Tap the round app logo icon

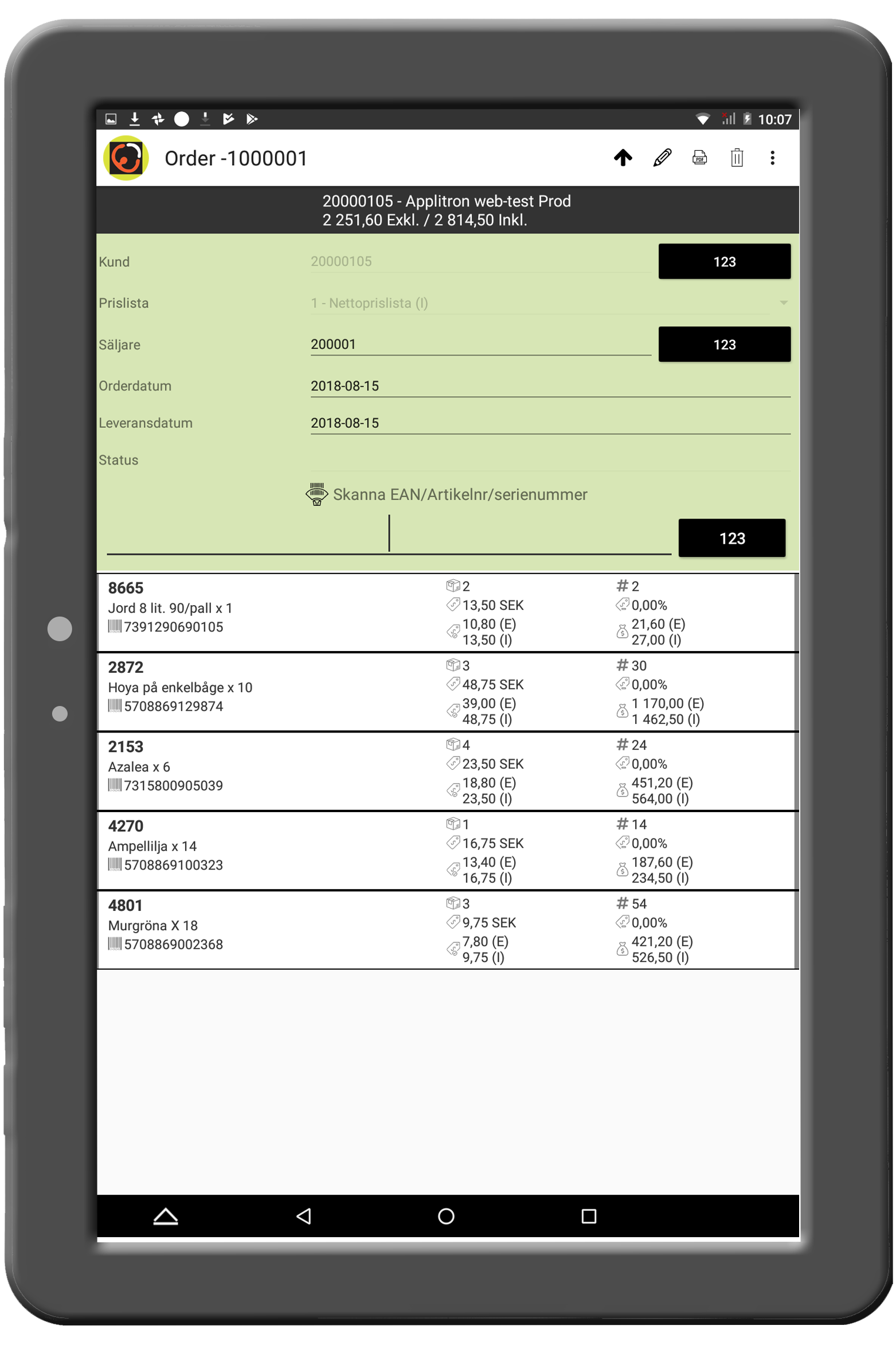tap(126, 158)
